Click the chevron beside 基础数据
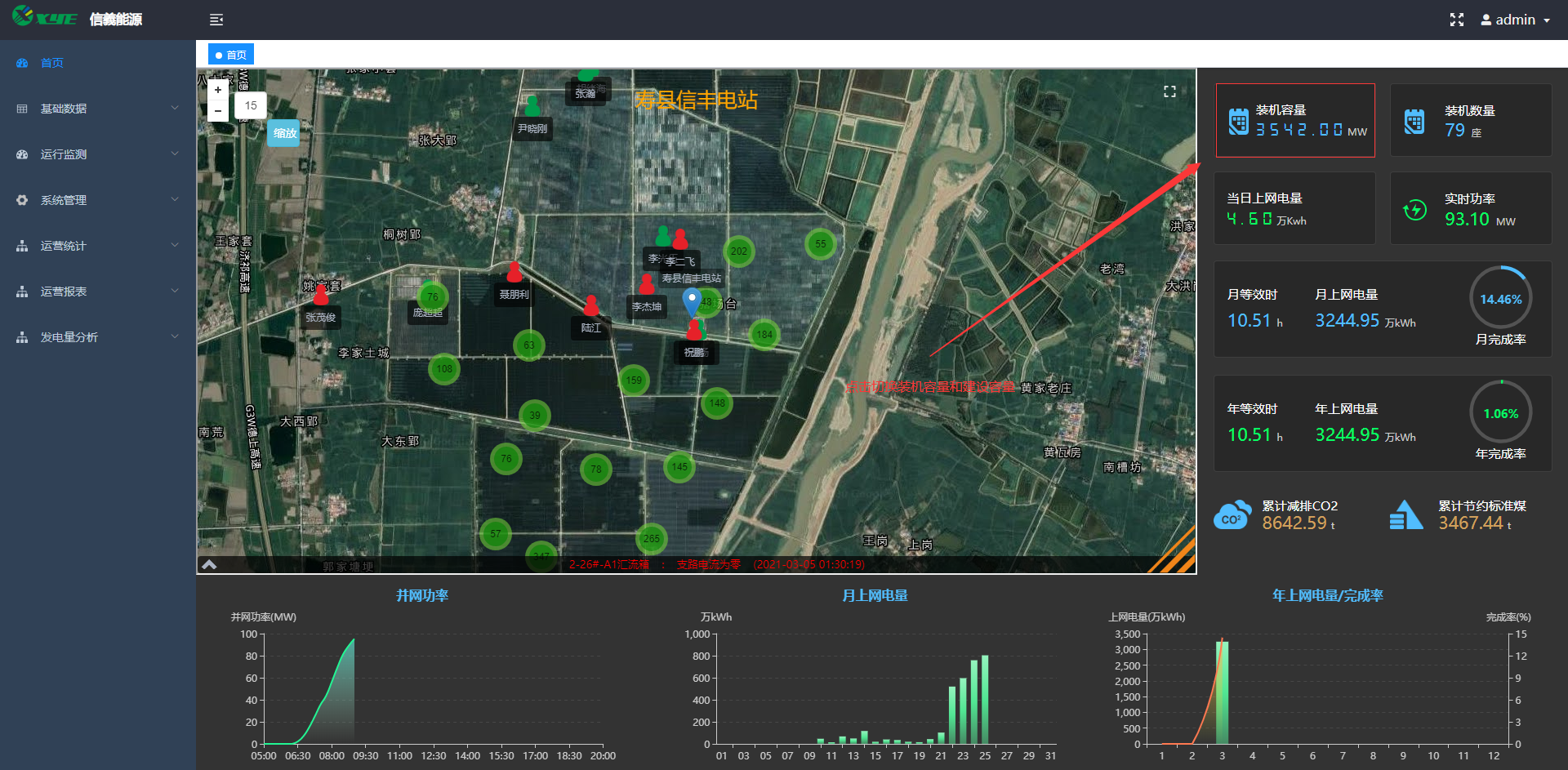Viewport: 1568px width, 770px height. coord(175,108)
